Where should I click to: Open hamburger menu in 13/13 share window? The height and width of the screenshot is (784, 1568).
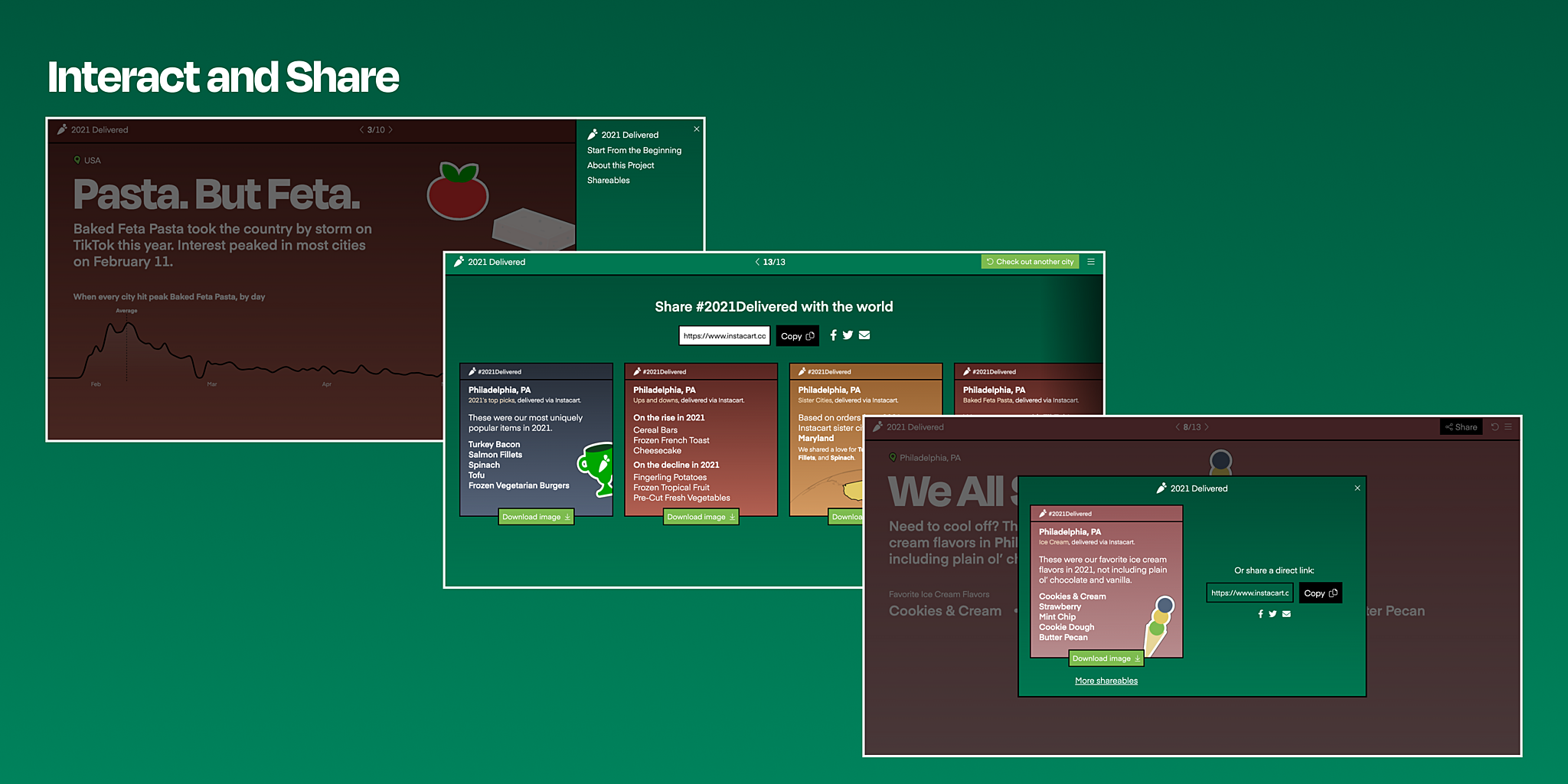[x=1091, y=262]
